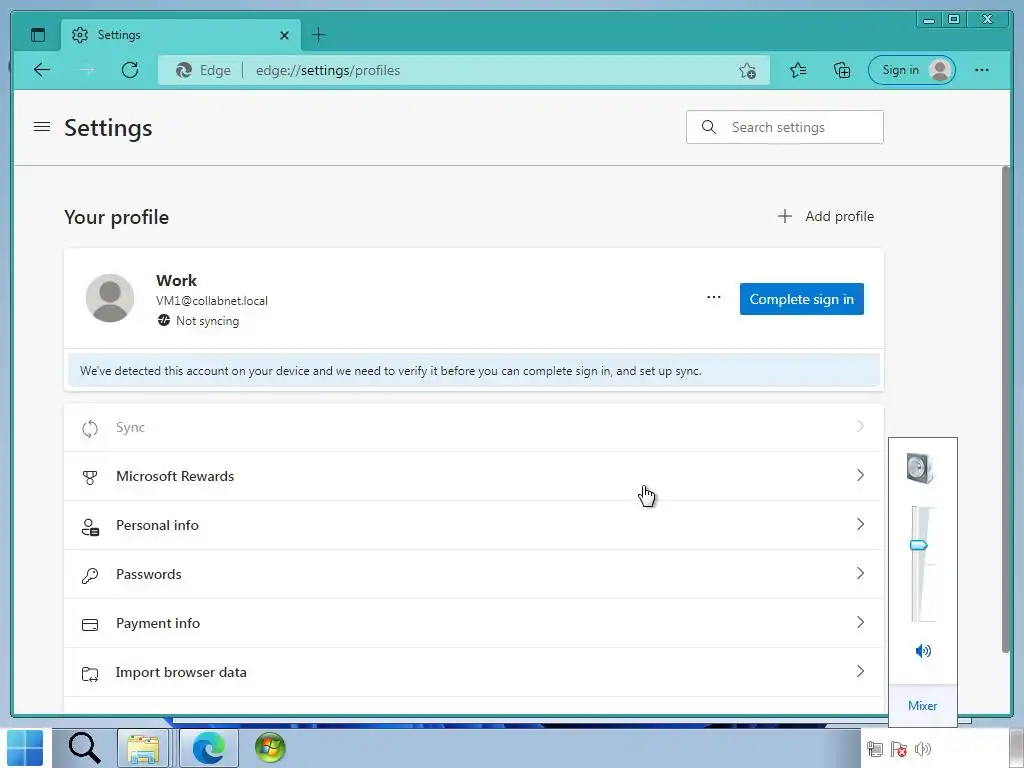Open the Windows Start button

25,748
